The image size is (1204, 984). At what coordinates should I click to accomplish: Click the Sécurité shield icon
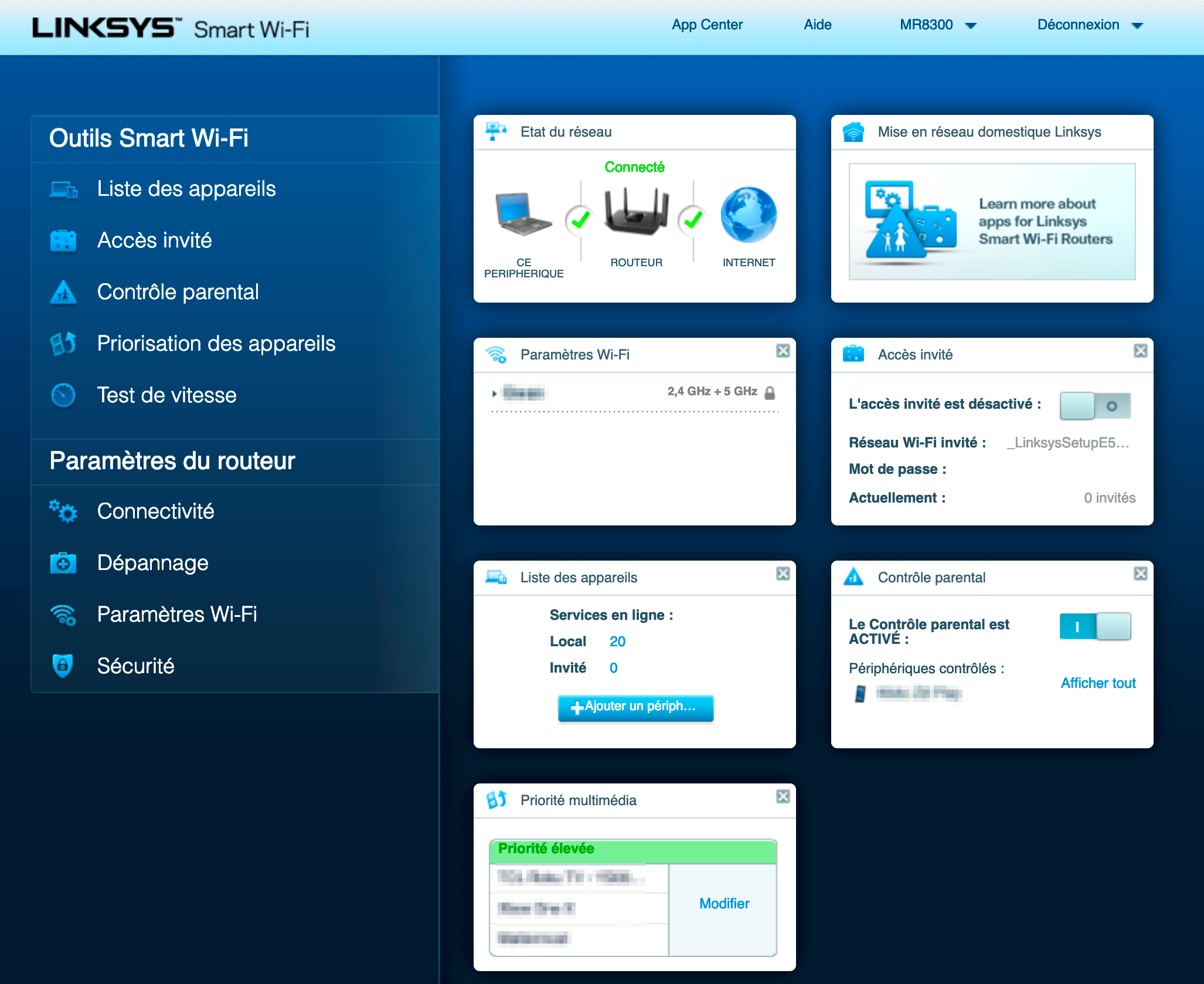point(63,666)
